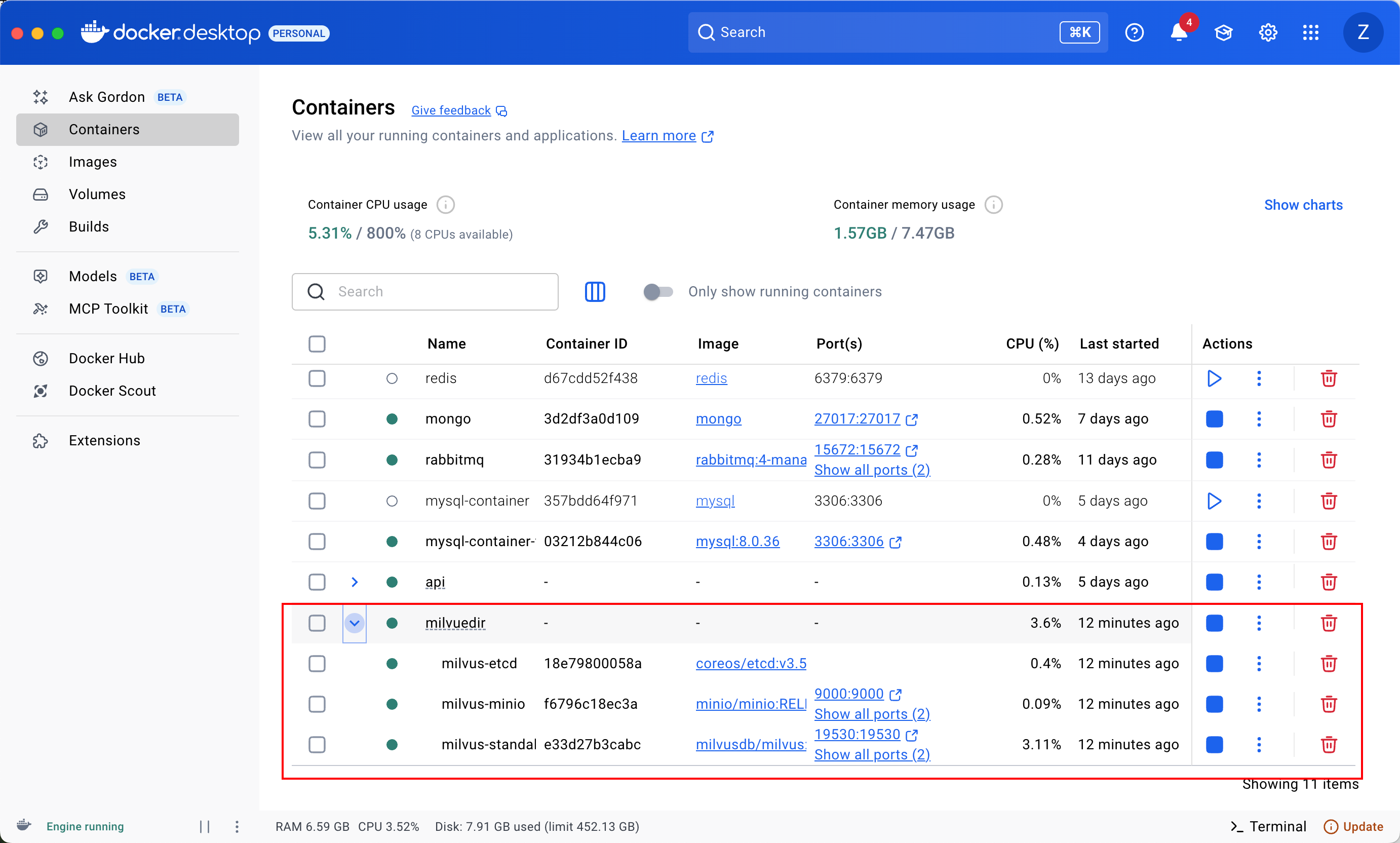Open Models in the sidebar
Screen dimensions: 1400x843
click(127, 277)
